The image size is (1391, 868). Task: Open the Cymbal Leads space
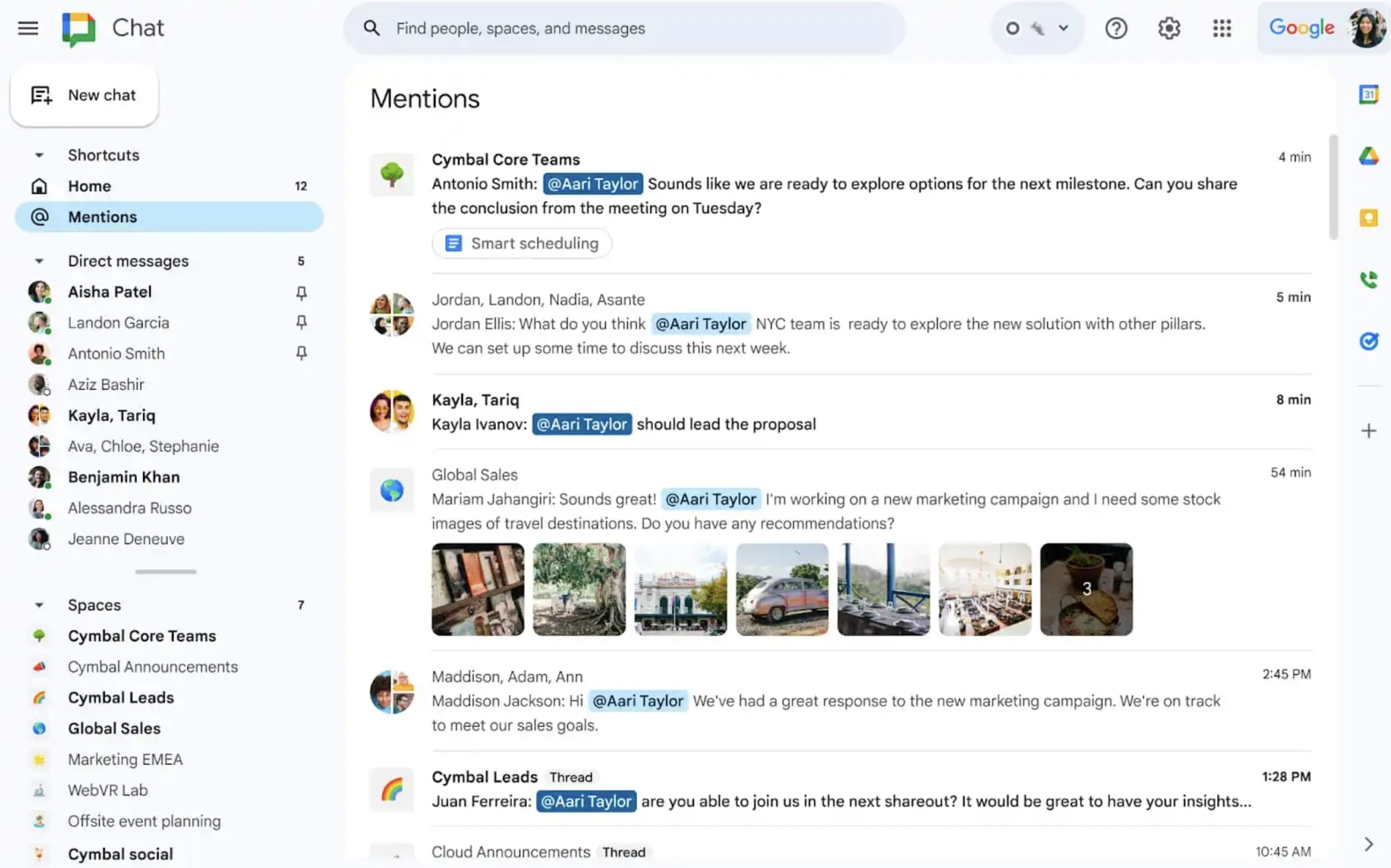(120, 697)
